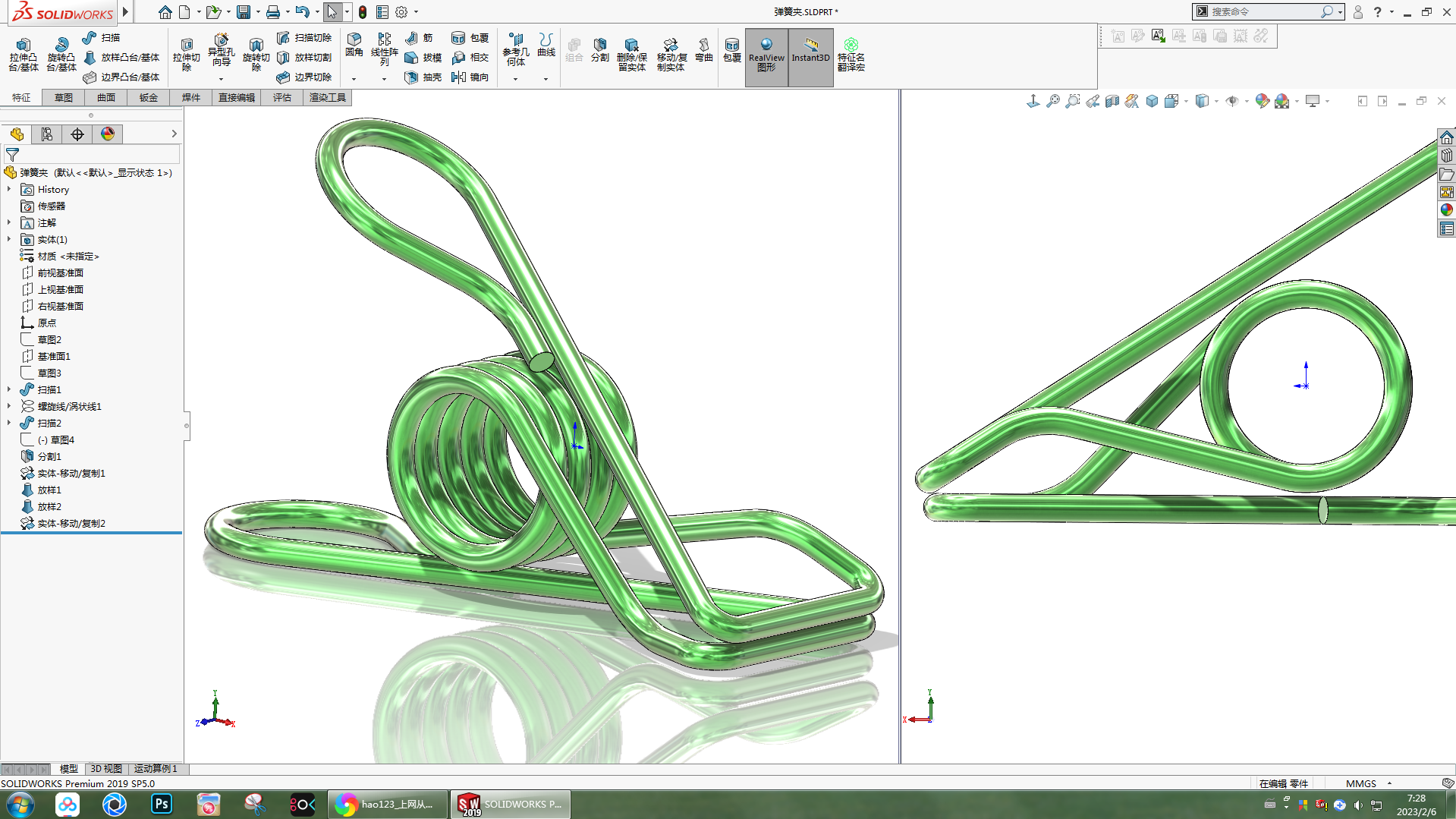Click the Section View icon in the view toolbar

(x=1112, y=101)
